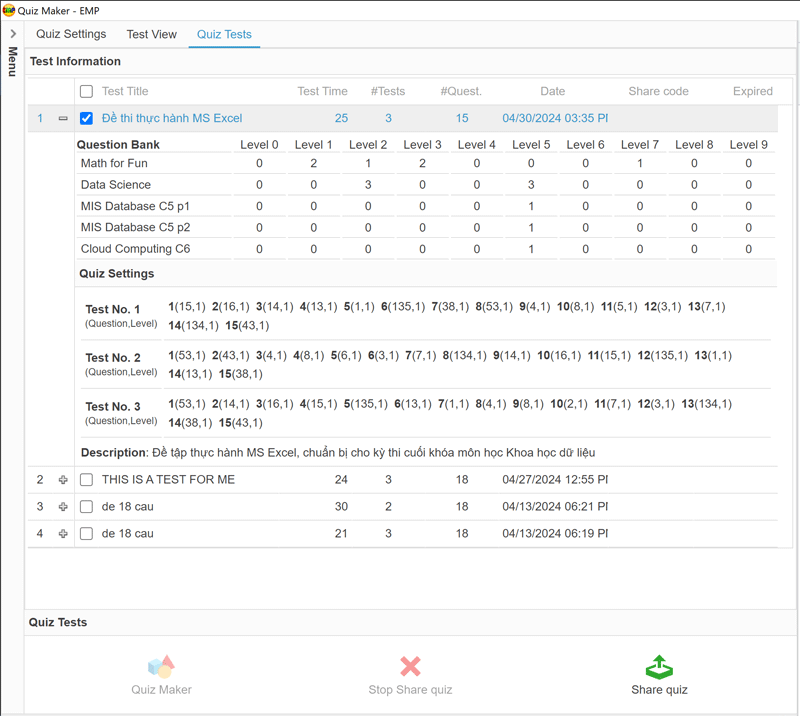Switch to the Test View tab
Viewport: 800px width, 716px height.
point(152,34)
